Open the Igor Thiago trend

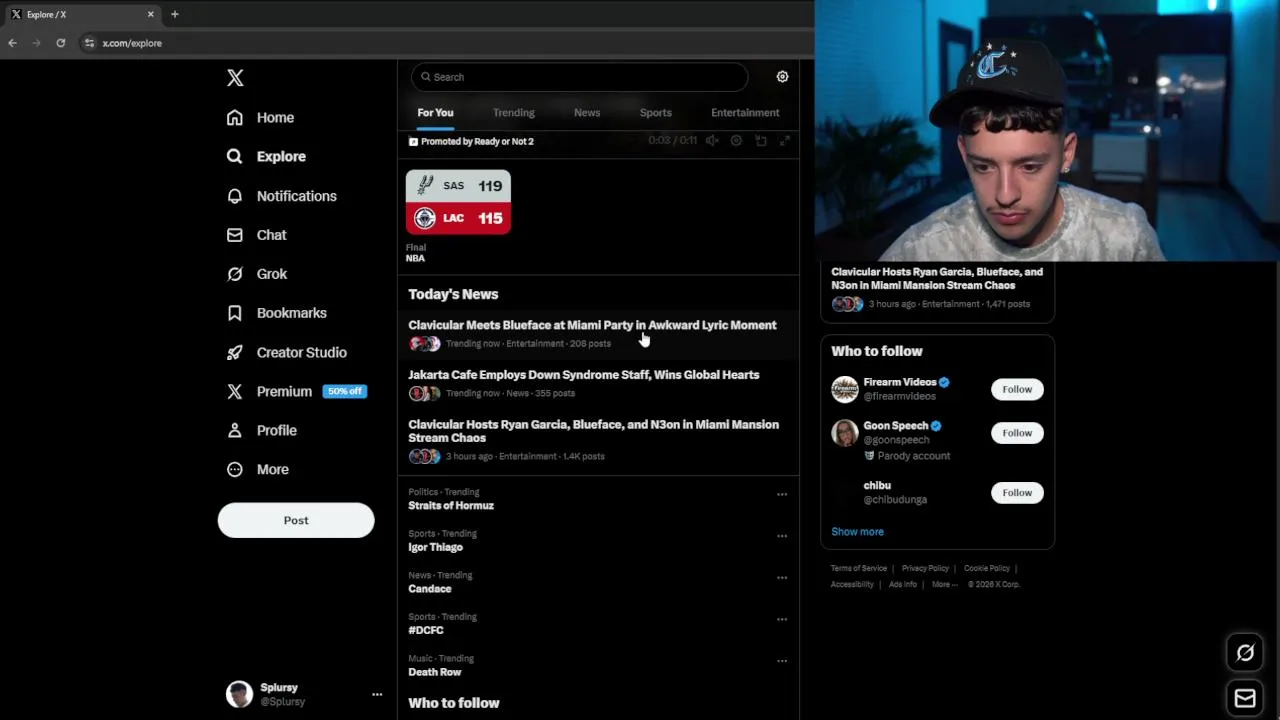[435, 547]
